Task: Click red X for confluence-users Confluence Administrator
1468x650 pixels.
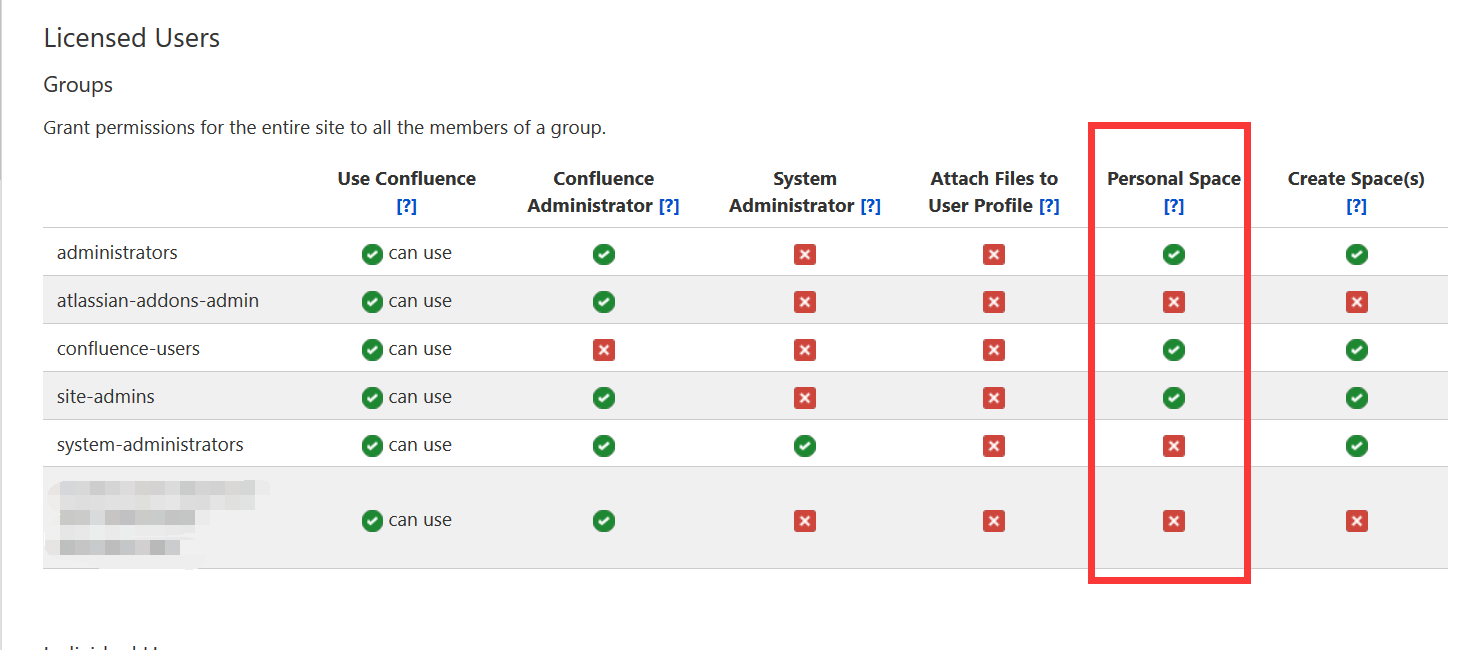Action: click(x=604, y=350)
